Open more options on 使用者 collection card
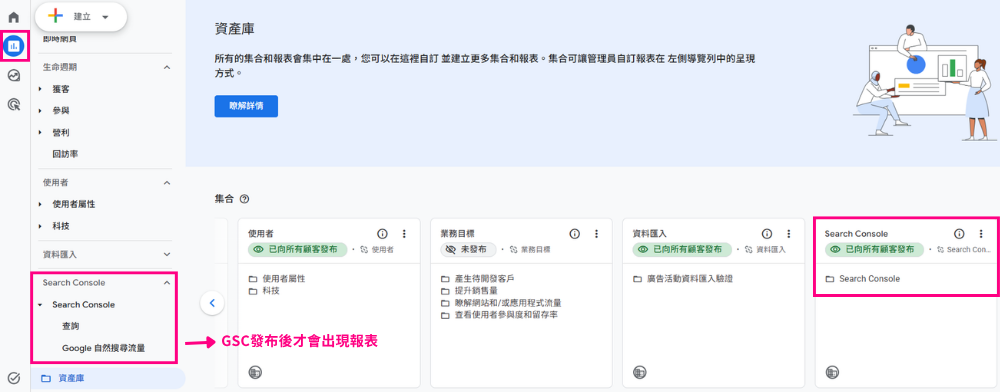This screenshot has height=392, width=1000. coord(404,234)
